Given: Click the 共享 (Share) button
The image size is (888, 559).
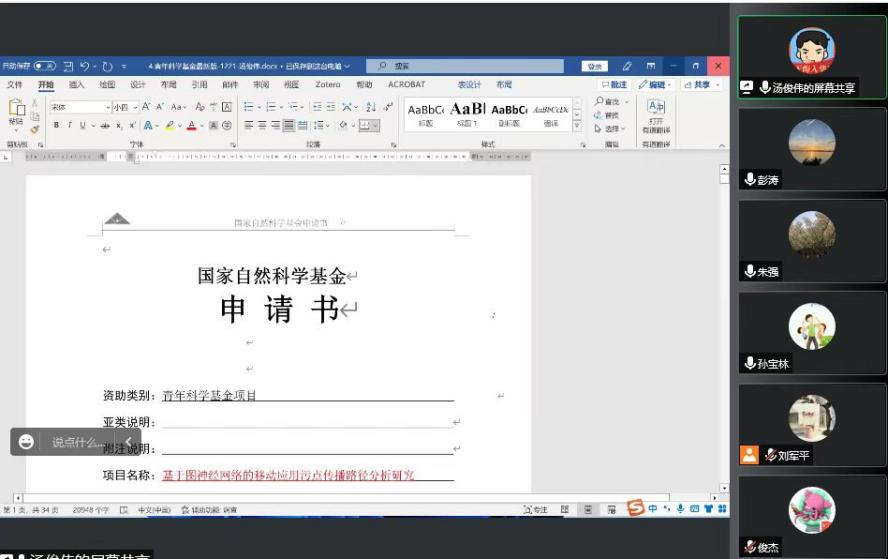Looking at the screenshot, I should [x=702, y=85].
